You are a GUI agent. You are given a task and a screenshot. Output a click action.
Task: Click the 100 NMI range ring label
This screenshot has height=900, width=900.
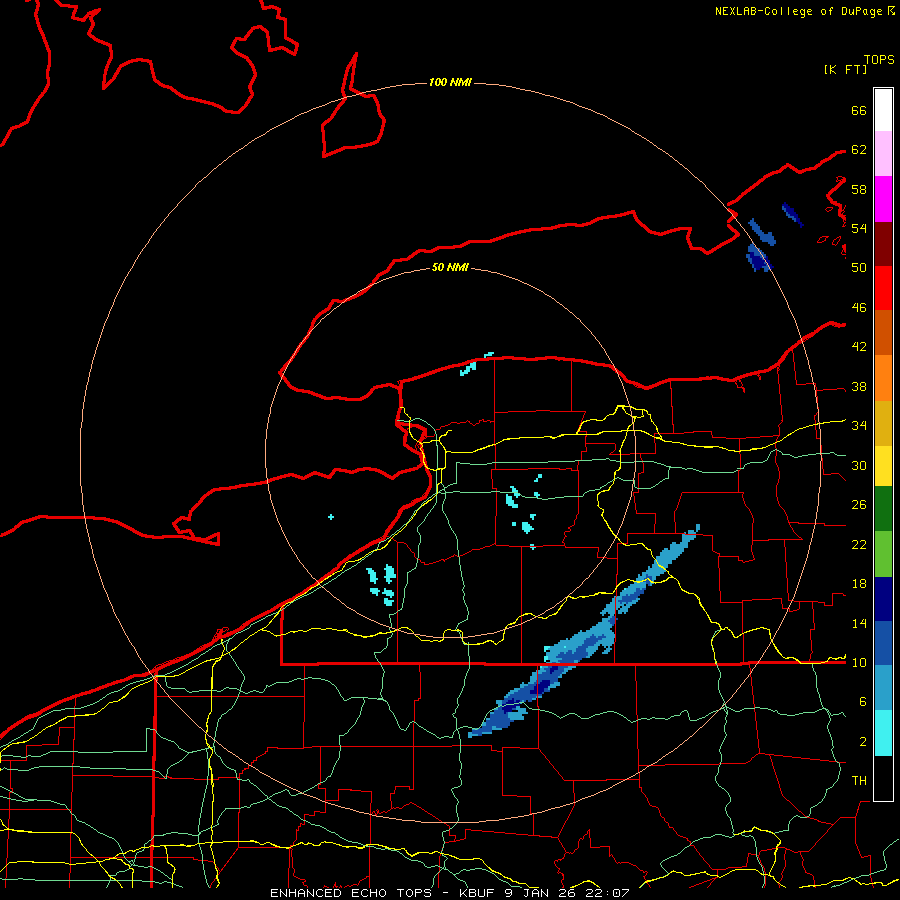pyautogui.click(x=450, y=83)
